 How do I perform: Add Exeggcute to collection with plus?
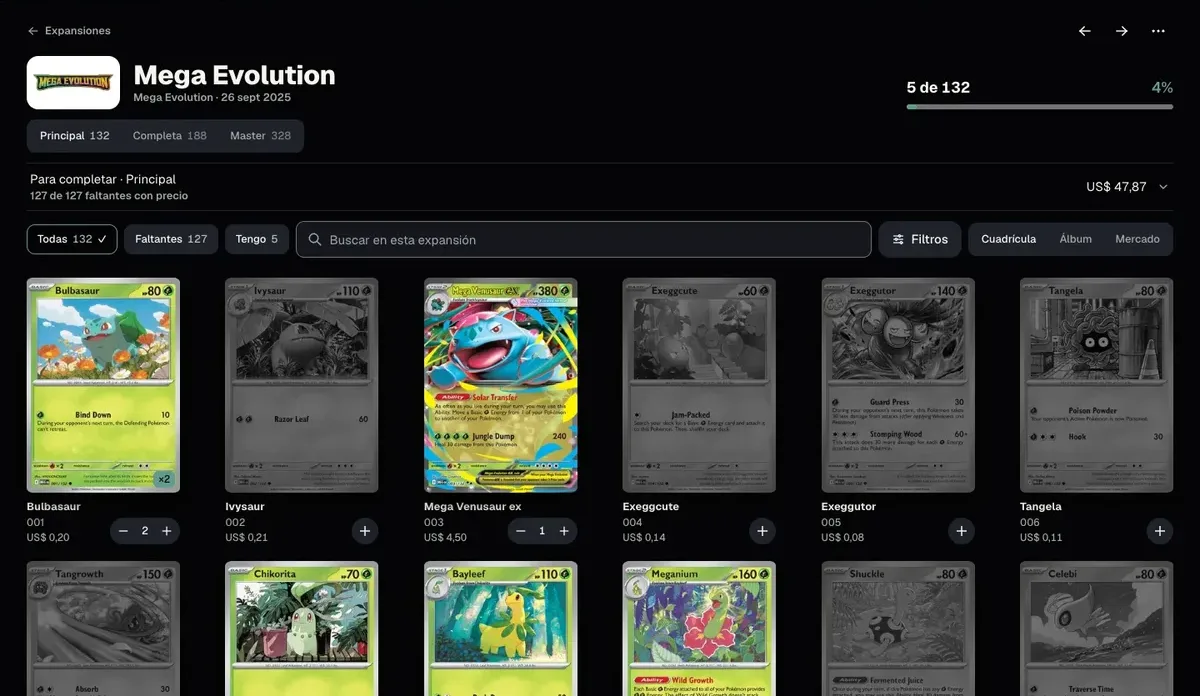[x=762, y=531]
